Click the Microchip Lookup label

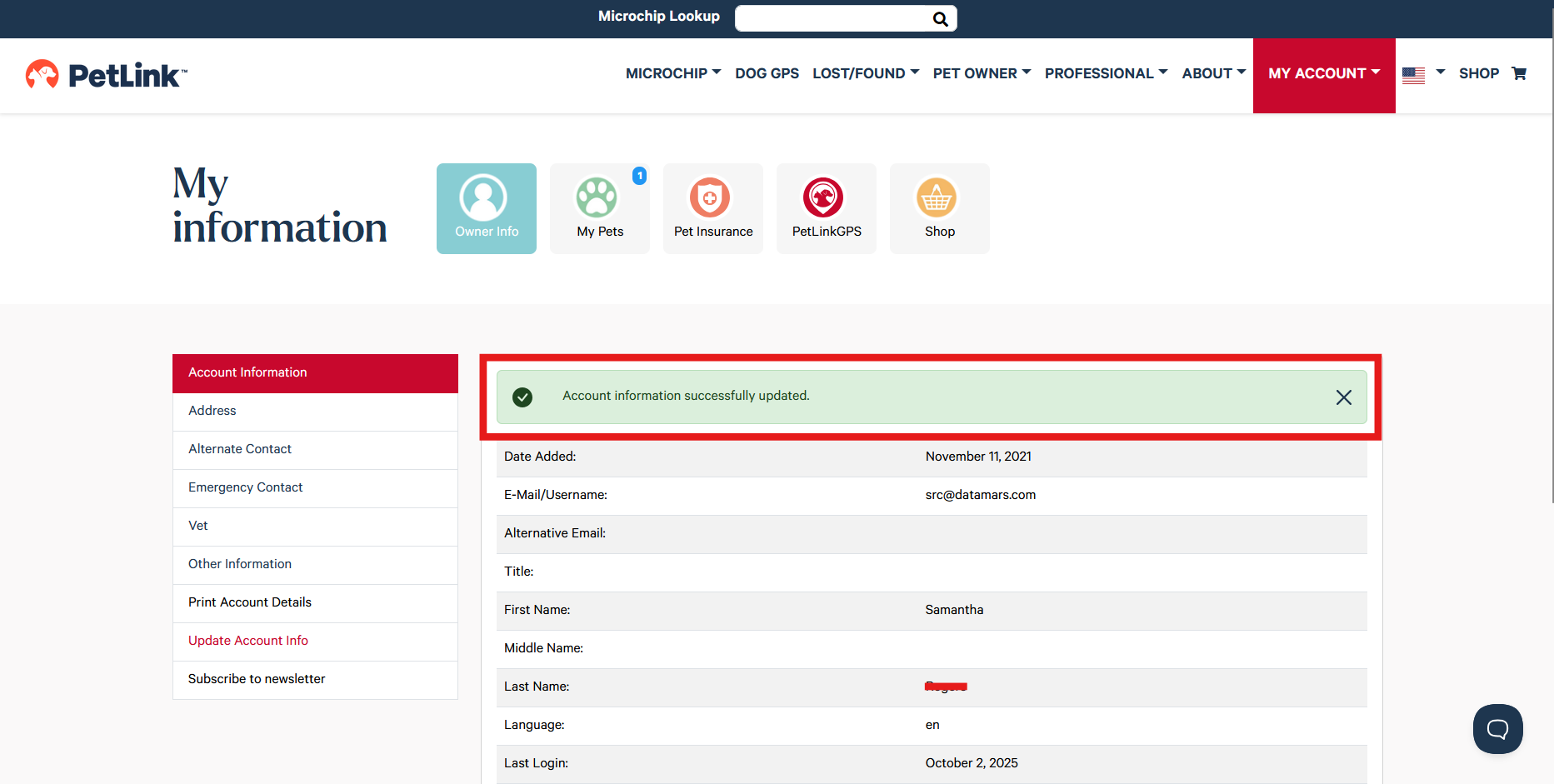tap(659, 16)
